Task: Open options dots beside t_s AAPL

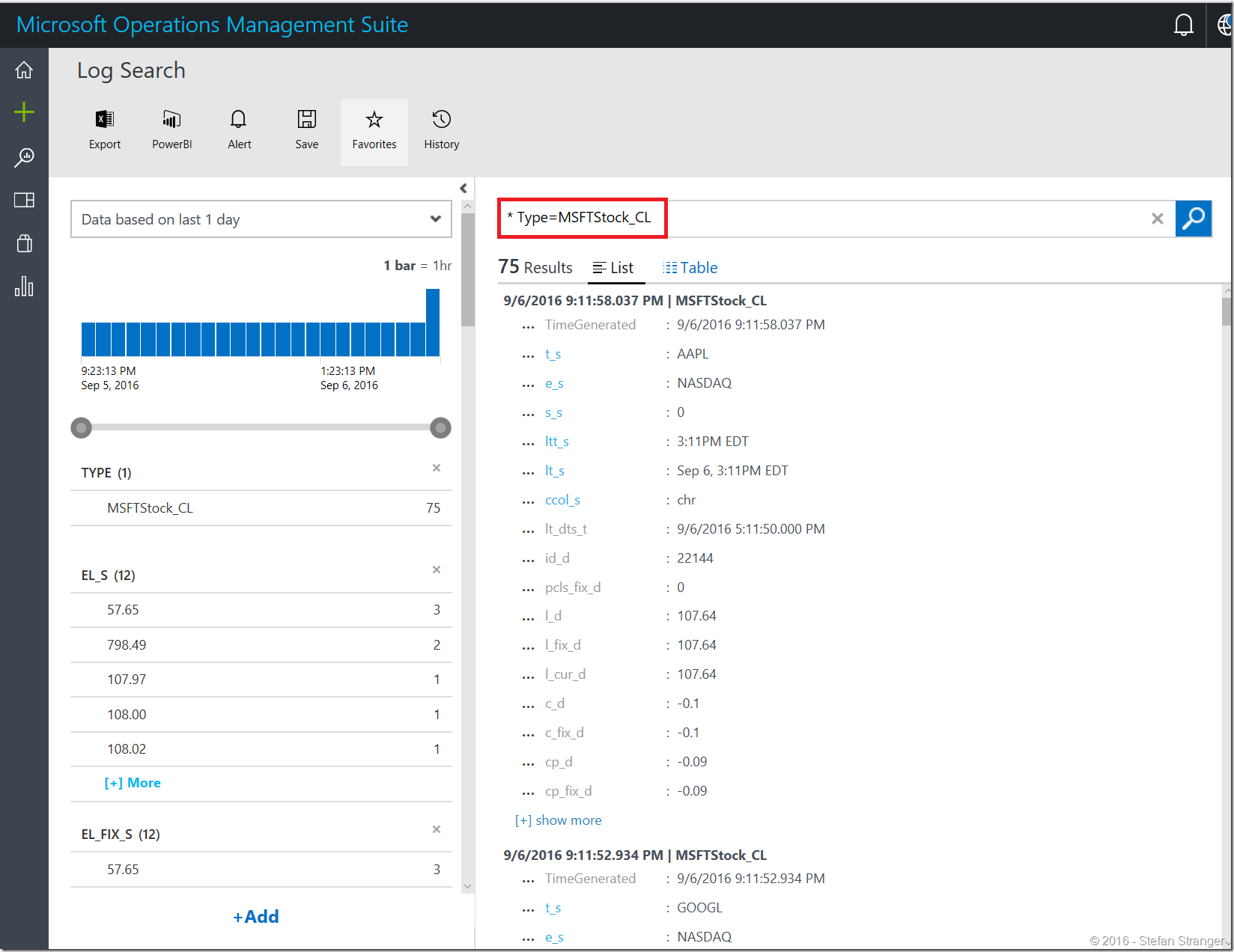Action: click(529, 355)
